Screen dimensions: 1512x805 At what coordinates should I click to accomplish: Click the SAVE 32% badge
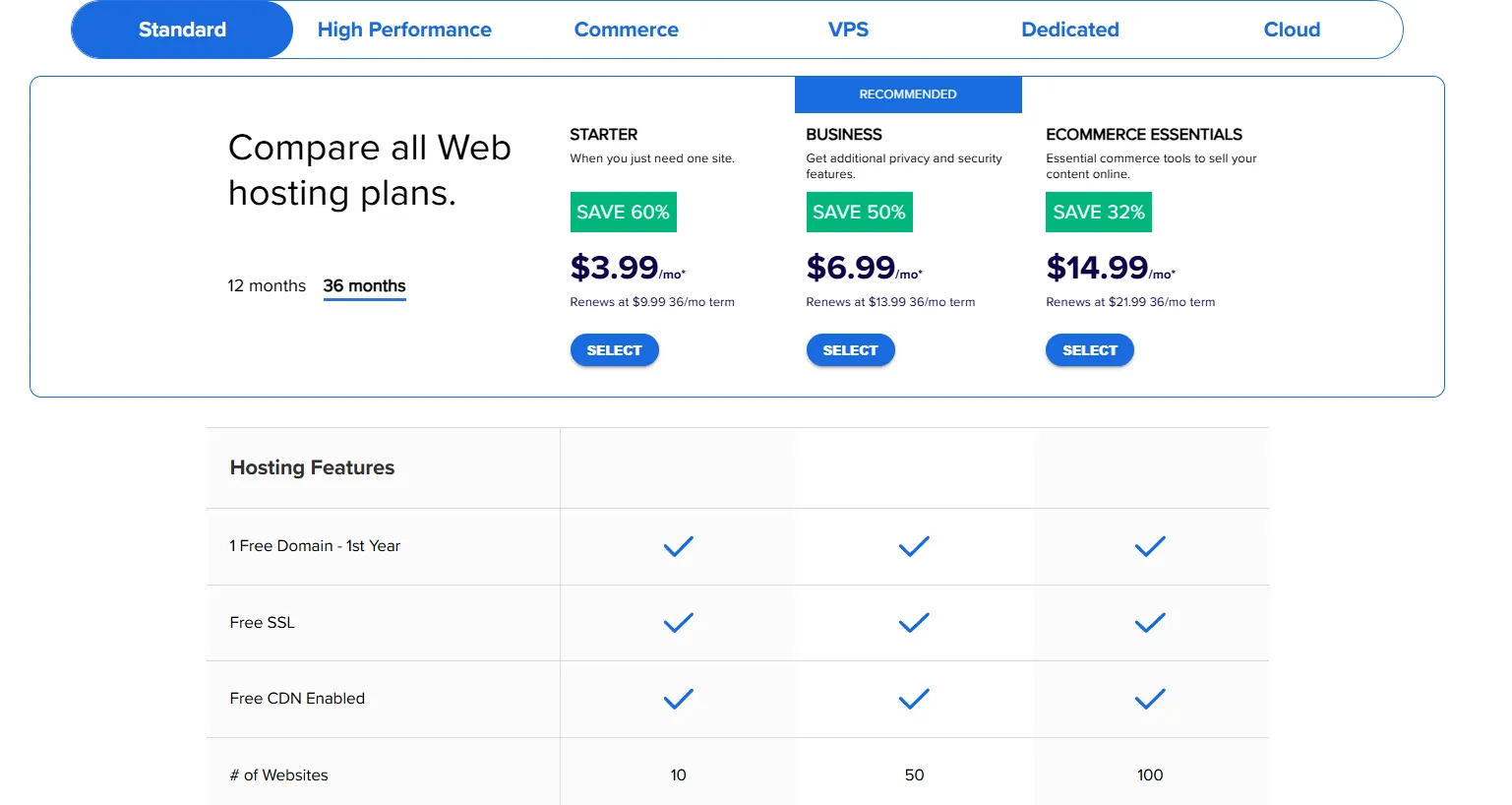tap(1098, 212)
